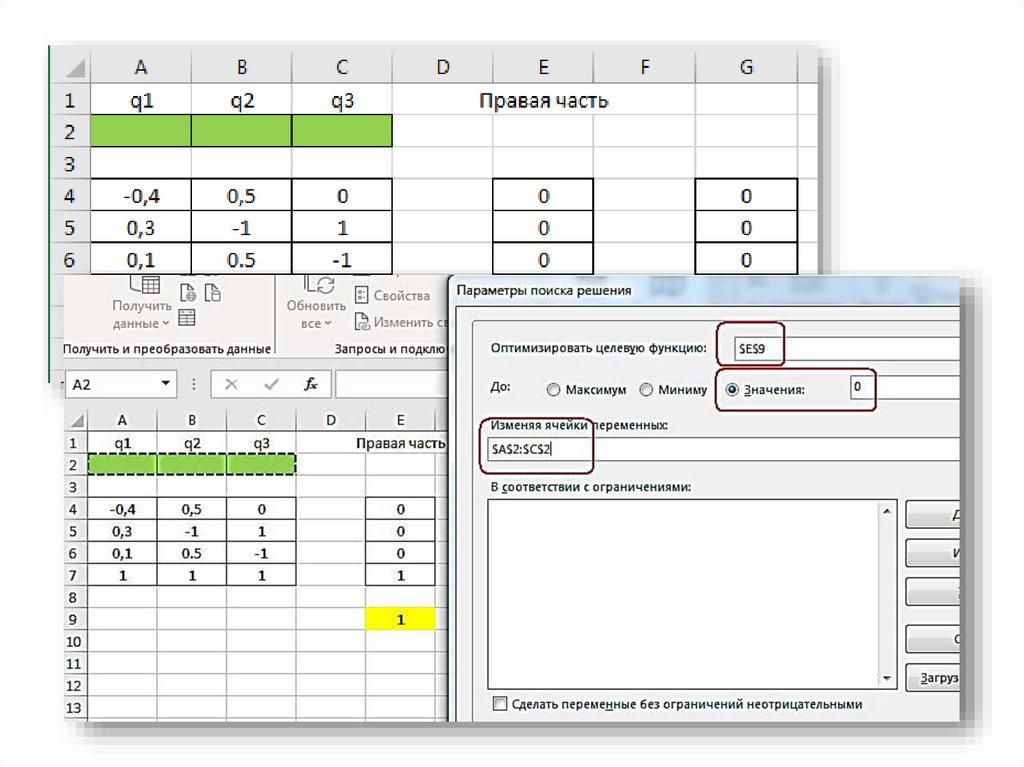Click cell G5 containing 0
The height and width of the screenshot is (767, 1024).
click(746, 227)
